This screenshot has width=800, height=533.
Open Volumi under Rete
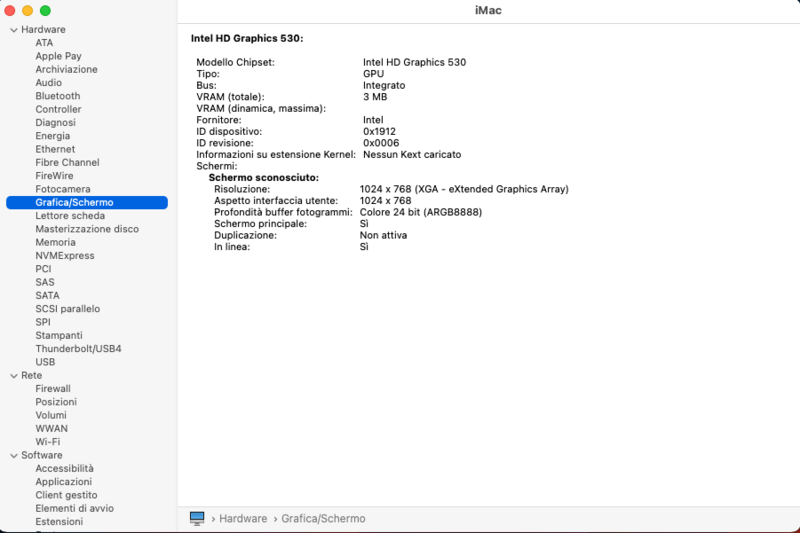51,415
